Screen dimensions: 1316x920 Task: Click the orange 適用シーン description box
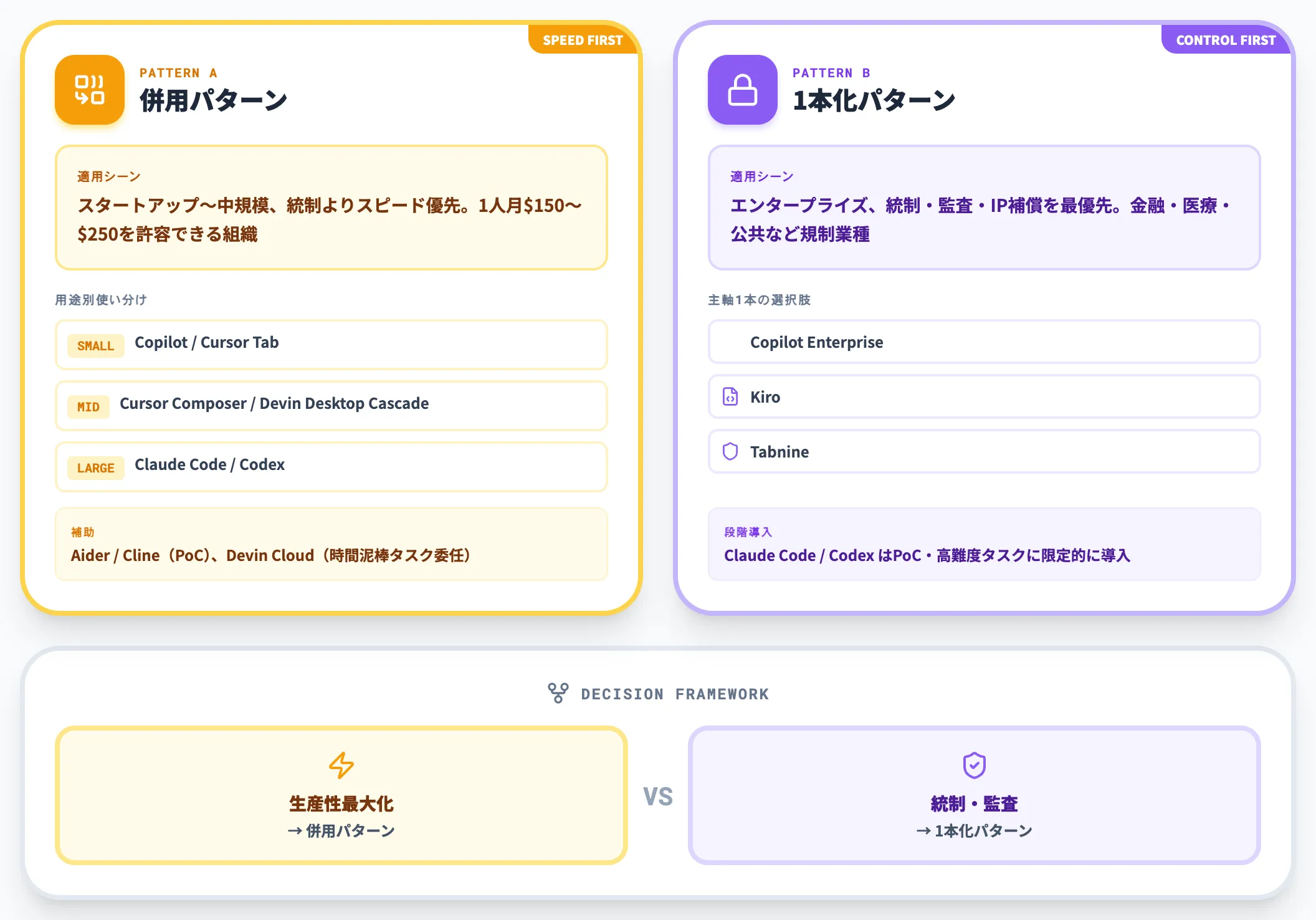(331, 208)
